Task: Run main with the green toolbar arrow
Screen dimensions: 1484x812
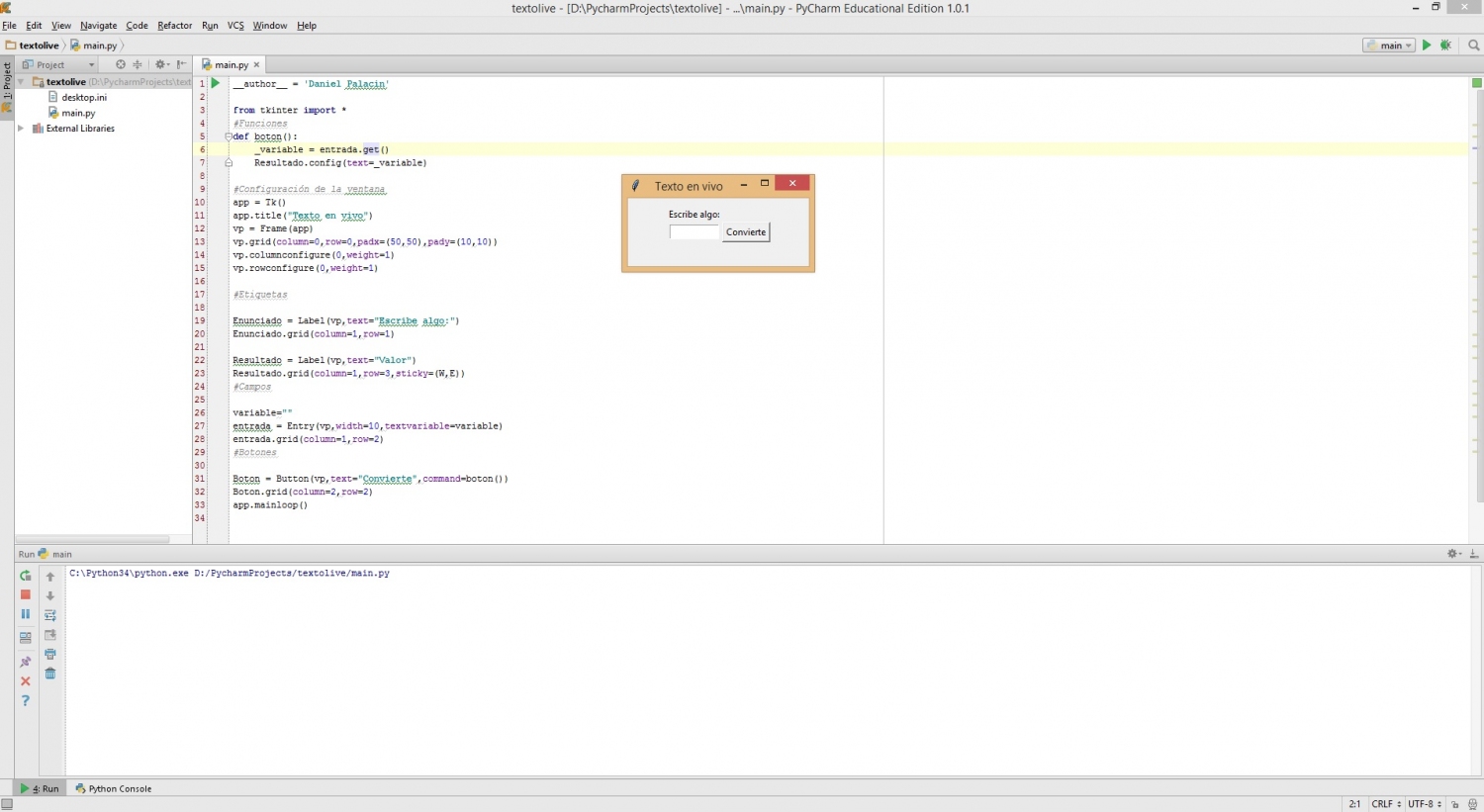Action: pos(1427,45)
